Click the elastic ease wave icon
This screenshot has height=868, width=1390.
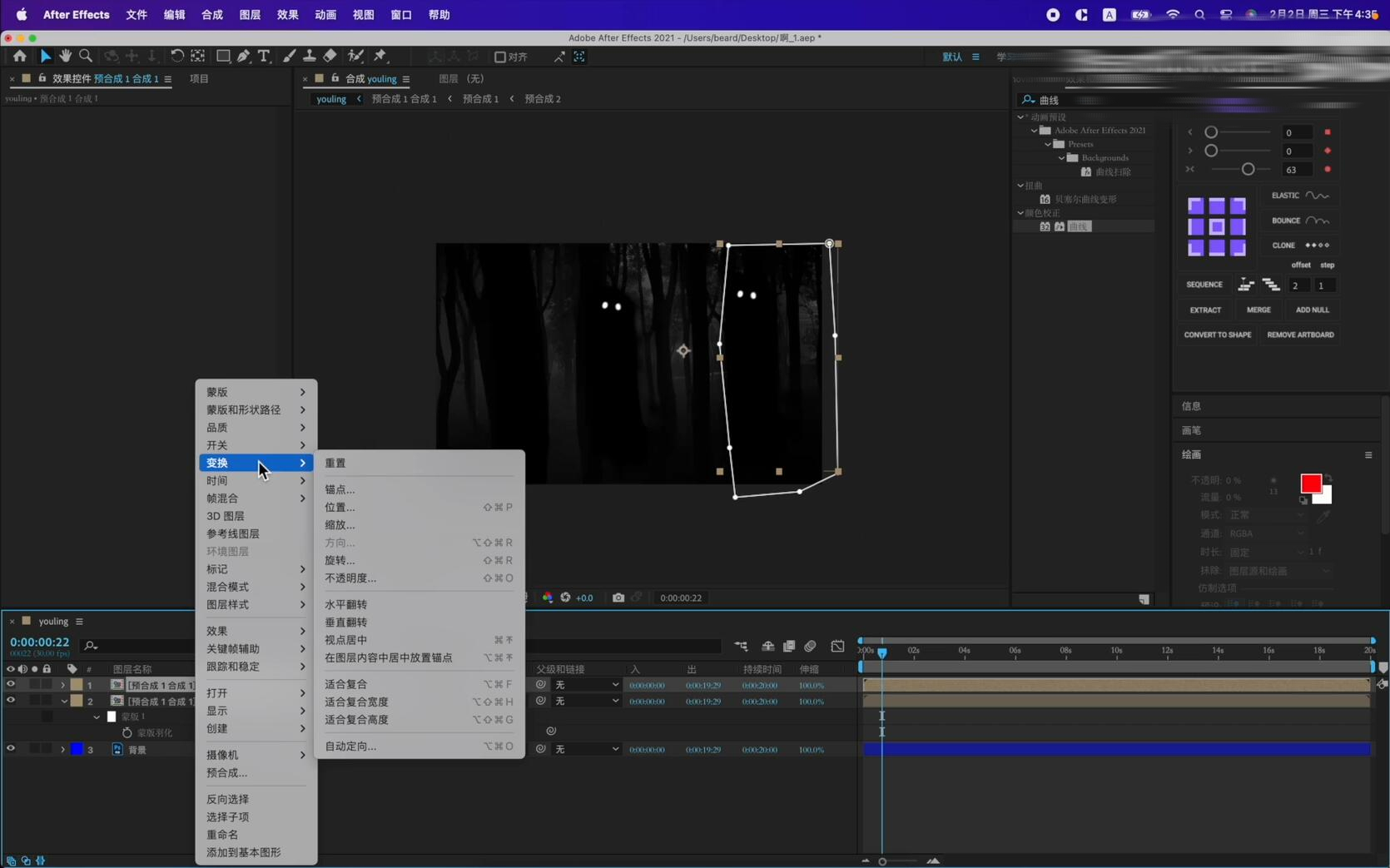(x=1317, y=196)
